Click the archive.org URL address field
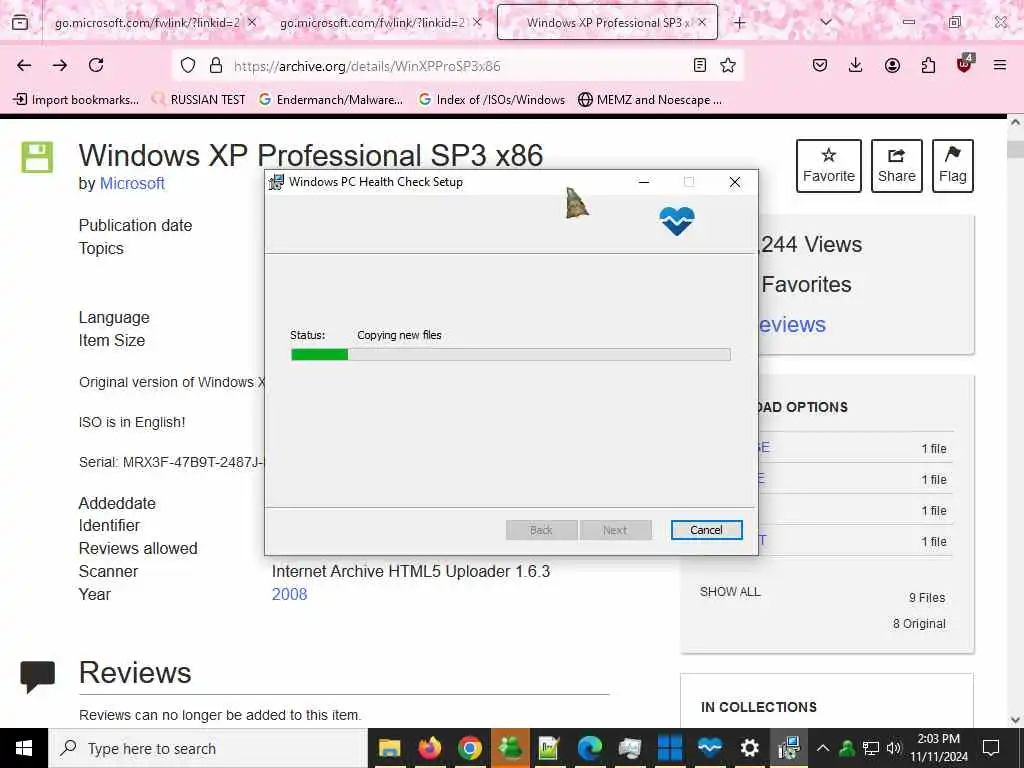Screen dimensions: 1024x768 coord(457,66)
